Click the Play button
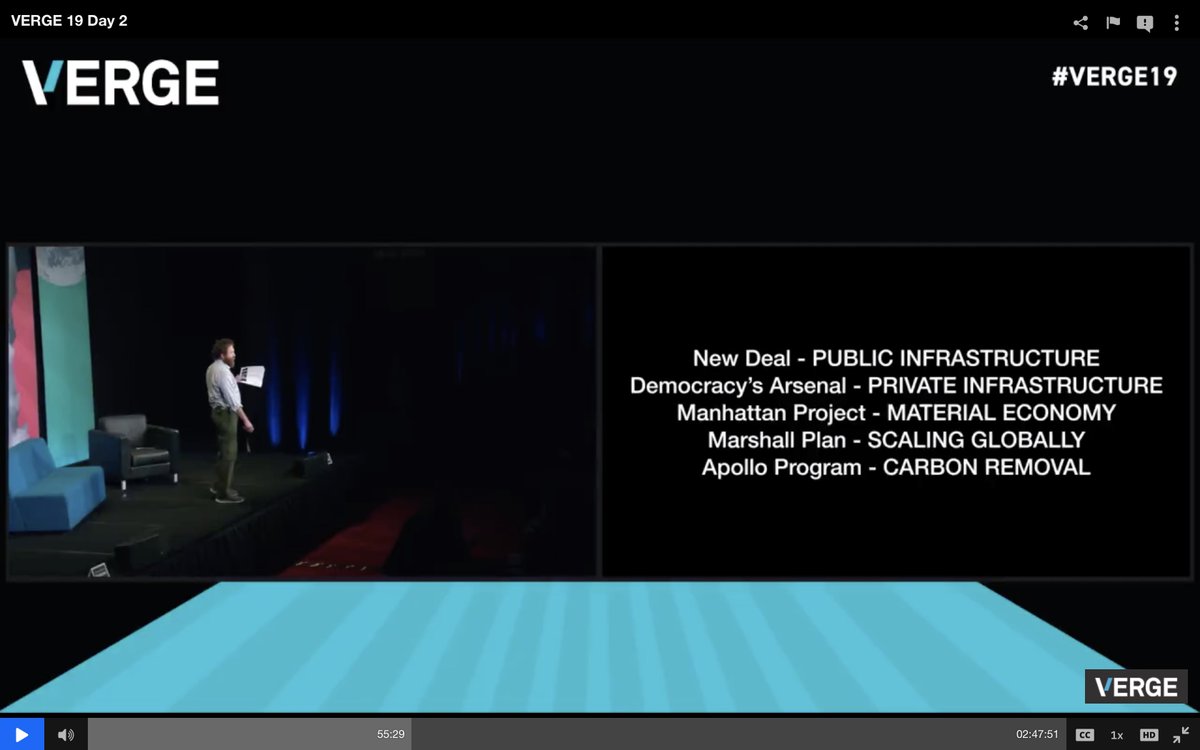1200x750 pixels. click(22, 734)
